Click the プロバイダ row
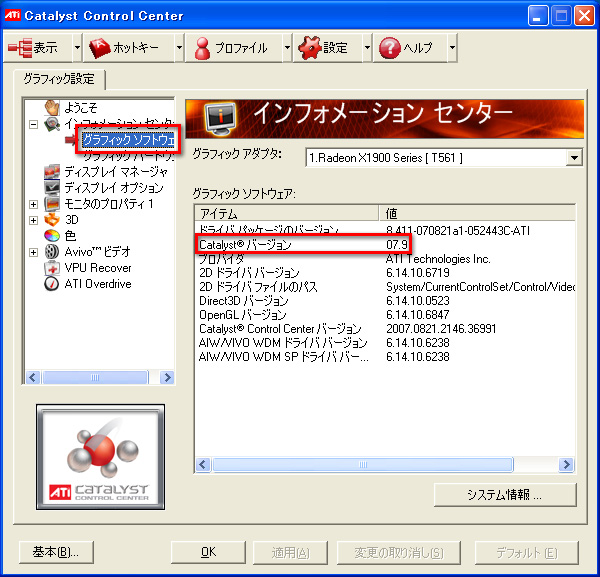600x577 pixels. click(385, 259)
